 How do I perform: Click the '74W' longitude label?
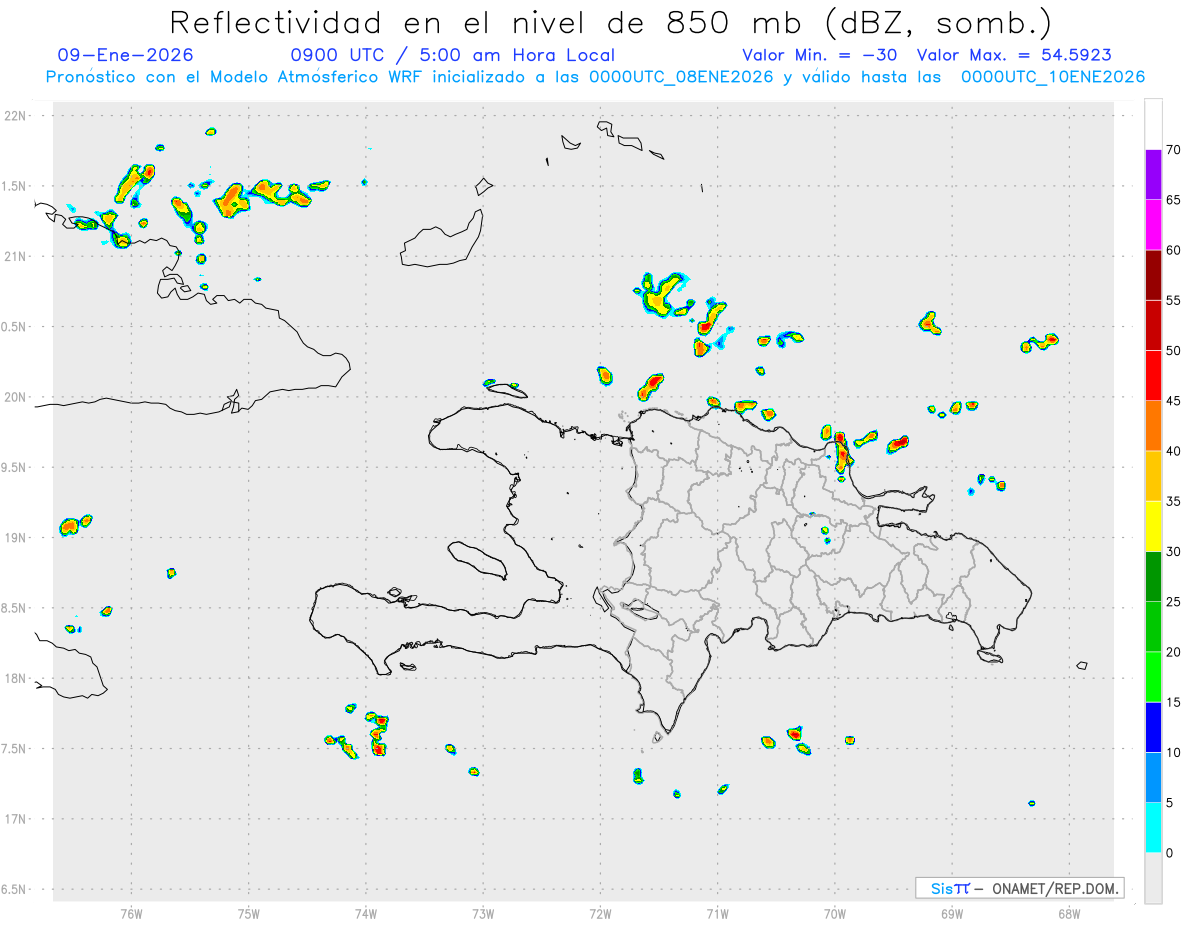(x=365, y=913)
